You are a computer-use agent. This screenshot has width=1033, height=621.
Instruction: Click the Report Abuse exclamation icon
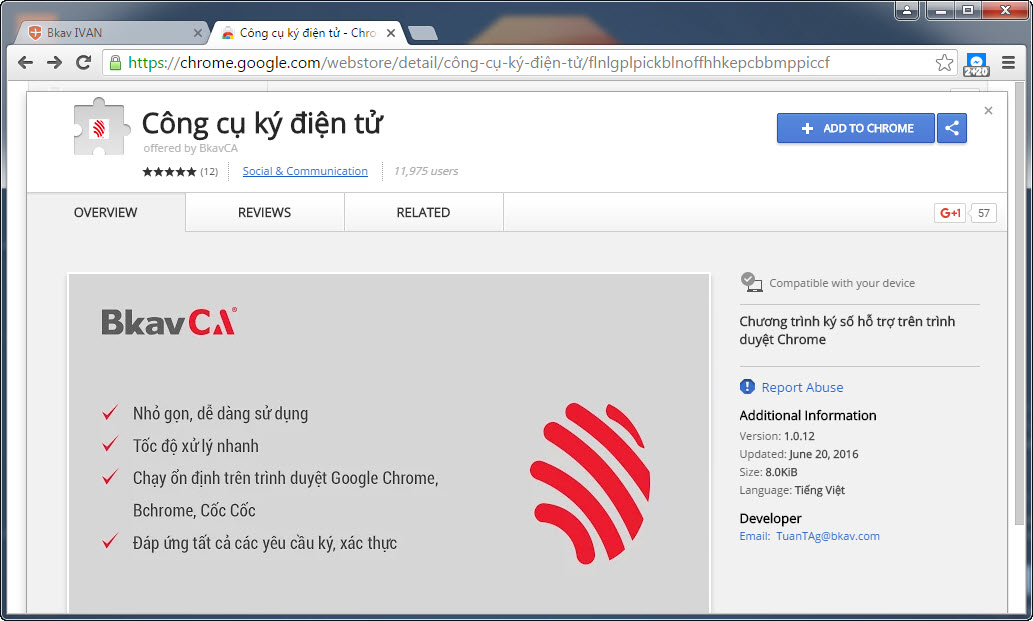747,387
